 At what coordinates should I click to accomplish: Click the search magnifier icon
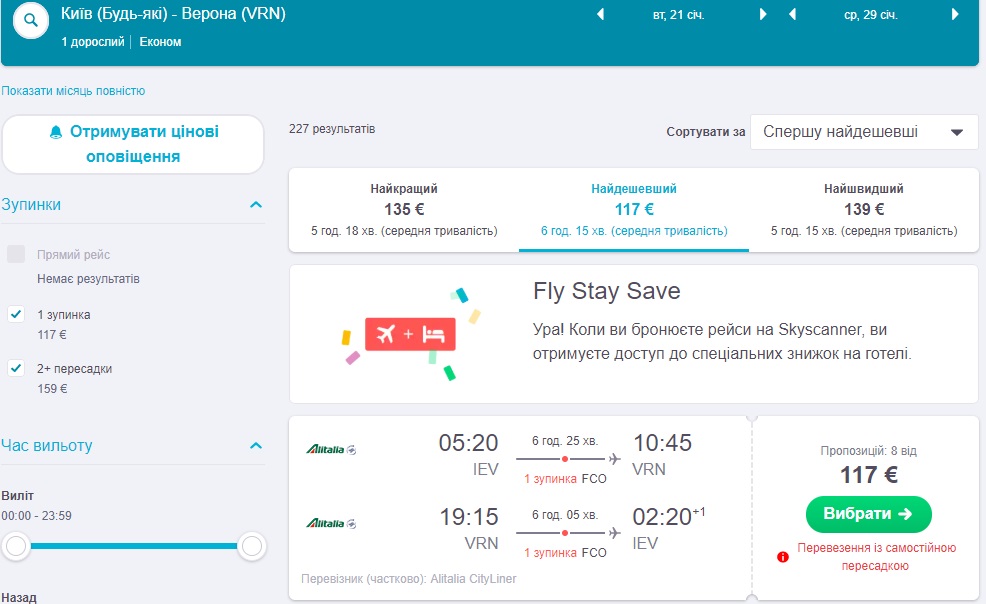tap(31, 21)
